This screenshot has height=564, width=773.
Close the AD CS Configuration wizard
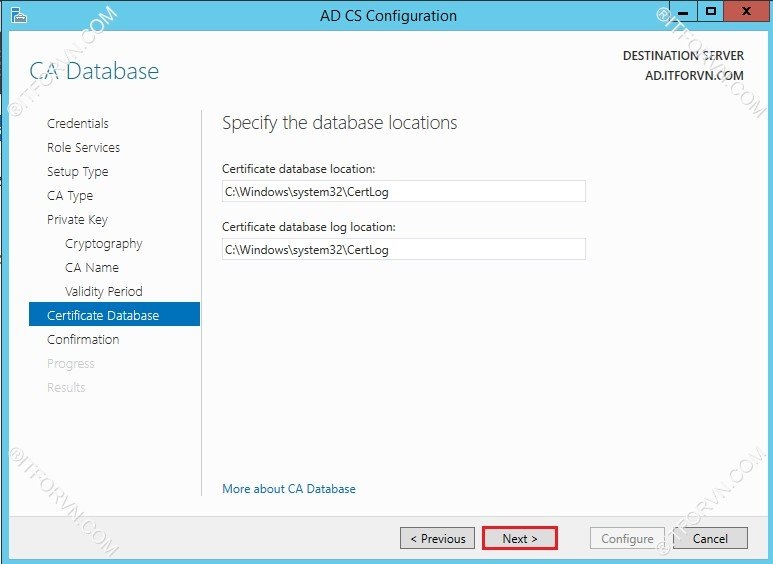pyautogui.click(x=745, y=12)
